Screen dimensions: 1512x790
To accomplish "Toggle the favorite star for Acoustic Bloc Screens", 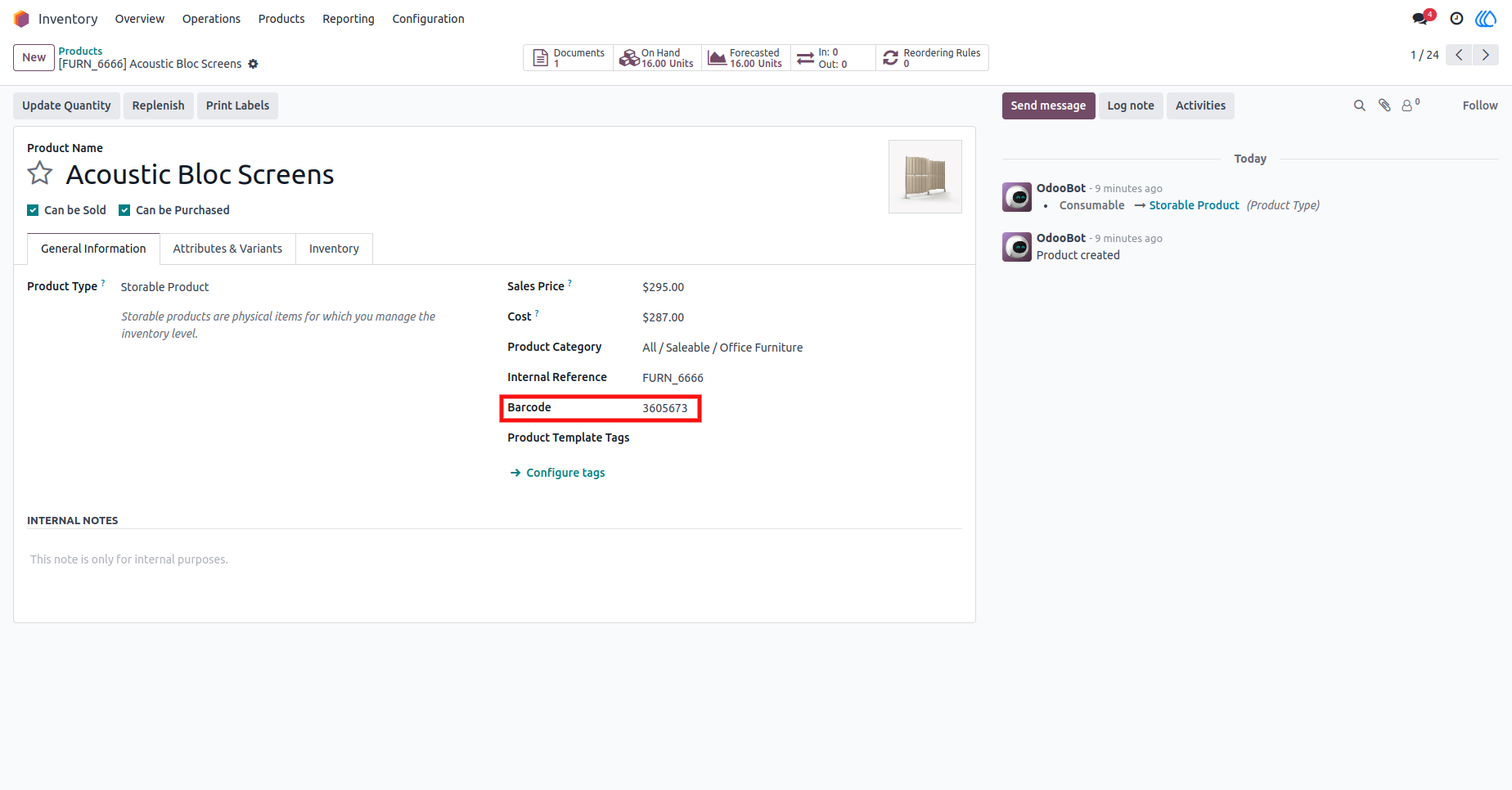I will pos(40,173).
